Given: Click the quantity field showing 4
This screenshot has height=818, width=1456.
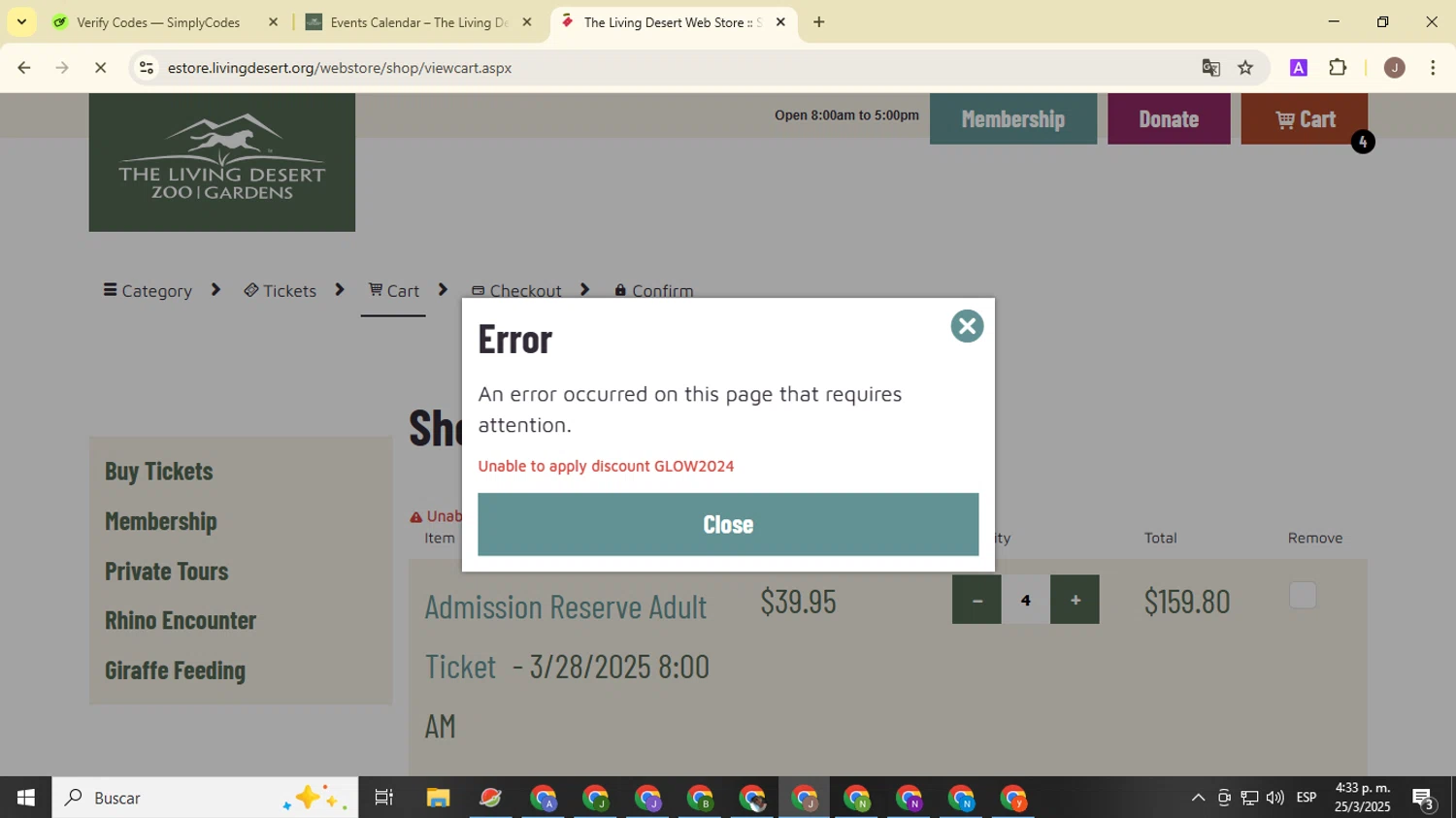Looking at the screenshot, I should click(x=1026, y=600).
